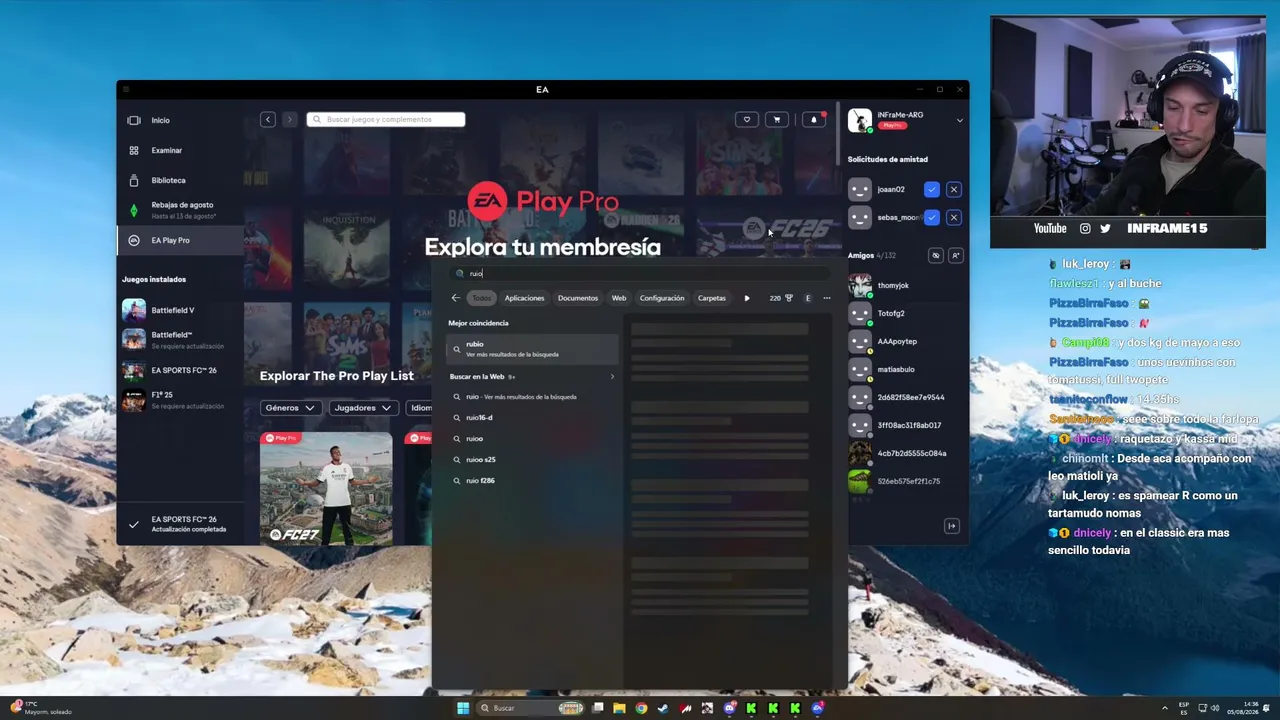Screen dimensions: 1280x720
Task: Accept joaan02 friend request
Action: pyautogui.click(x=932, y=189)
